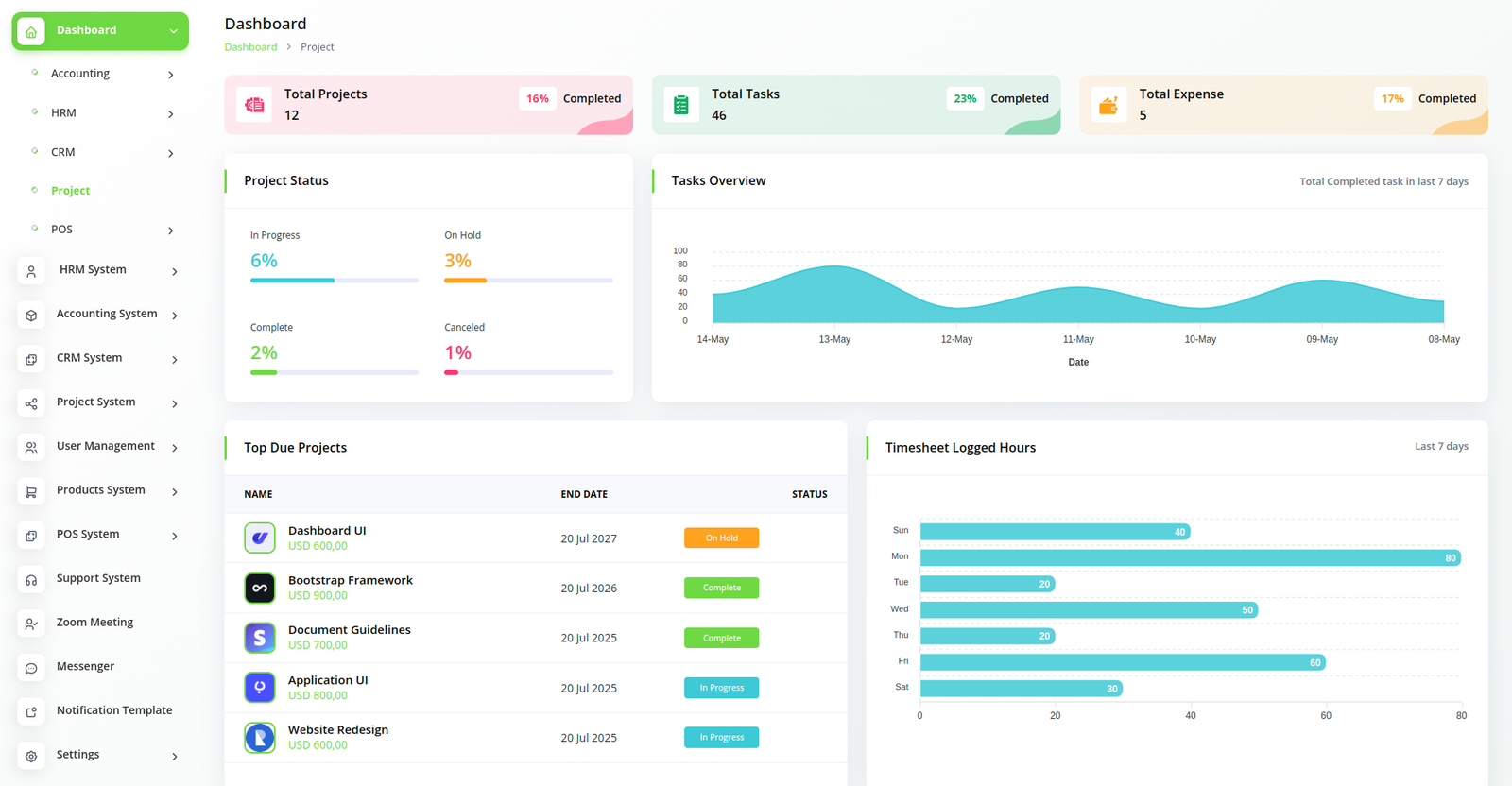Image resolution: width=1512 pixels, height=786 pixels.
Task: Click the Dashboard home icon in sidebar
Action: pos(31,31)
